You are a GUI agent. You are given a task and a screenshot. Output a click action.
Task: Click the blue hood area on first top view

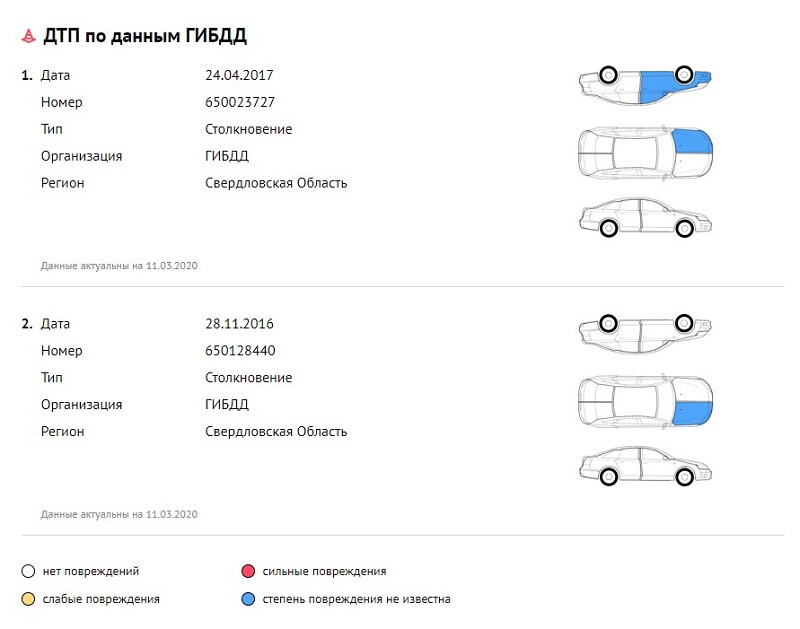[x=693, y=142]
